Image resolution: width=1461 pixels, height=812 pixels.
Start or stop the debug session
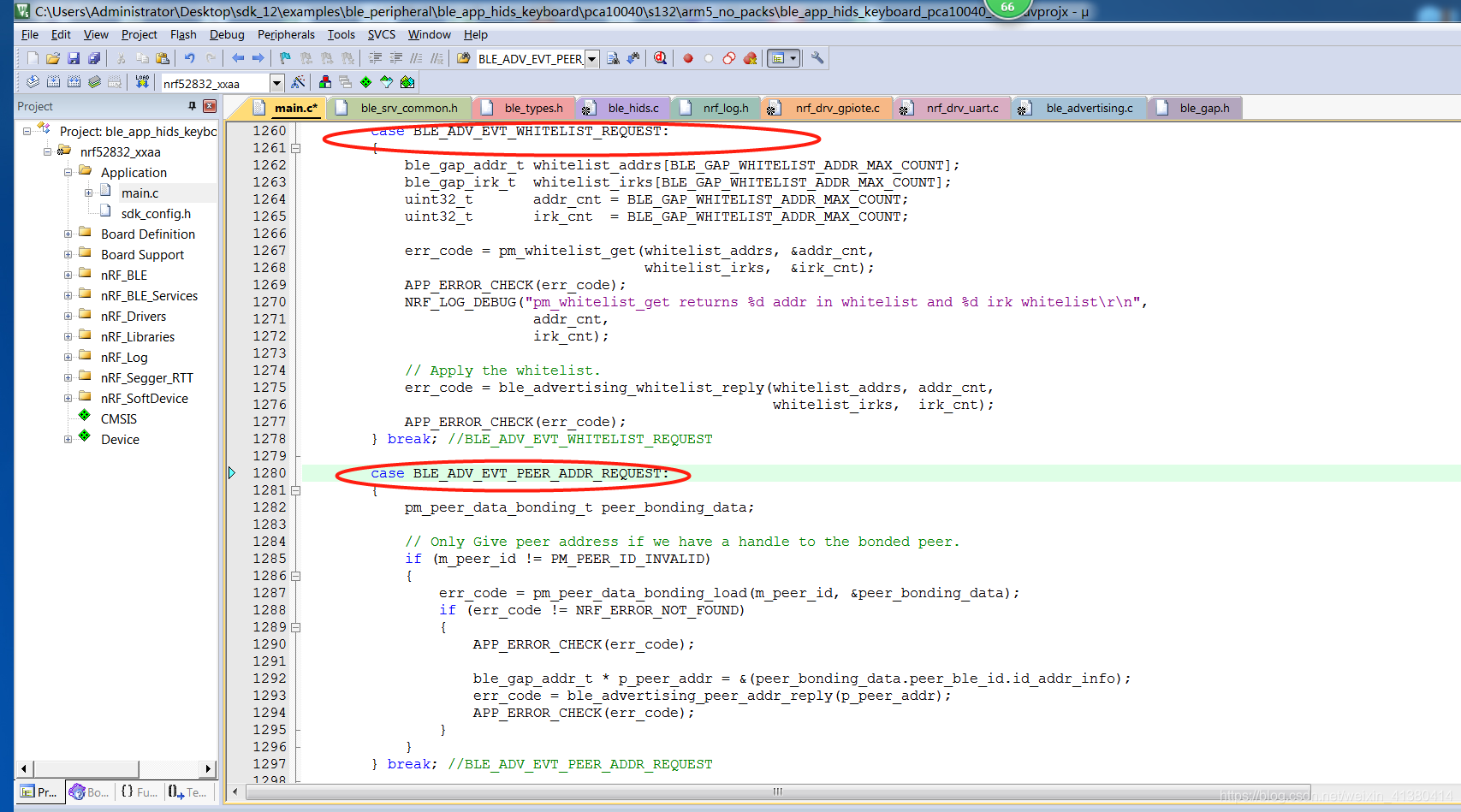660,58
